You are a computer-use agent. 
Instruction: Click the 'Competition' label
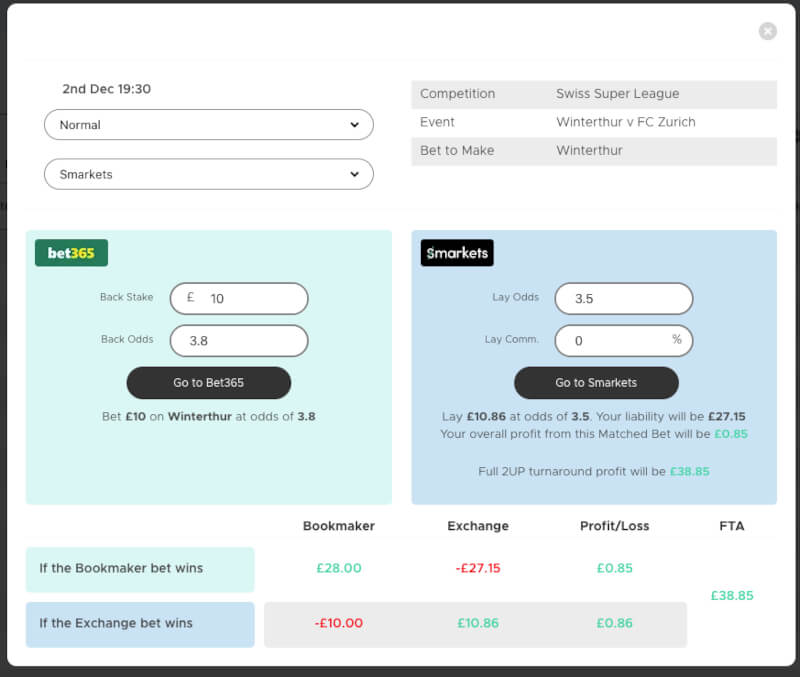(457, 94)
